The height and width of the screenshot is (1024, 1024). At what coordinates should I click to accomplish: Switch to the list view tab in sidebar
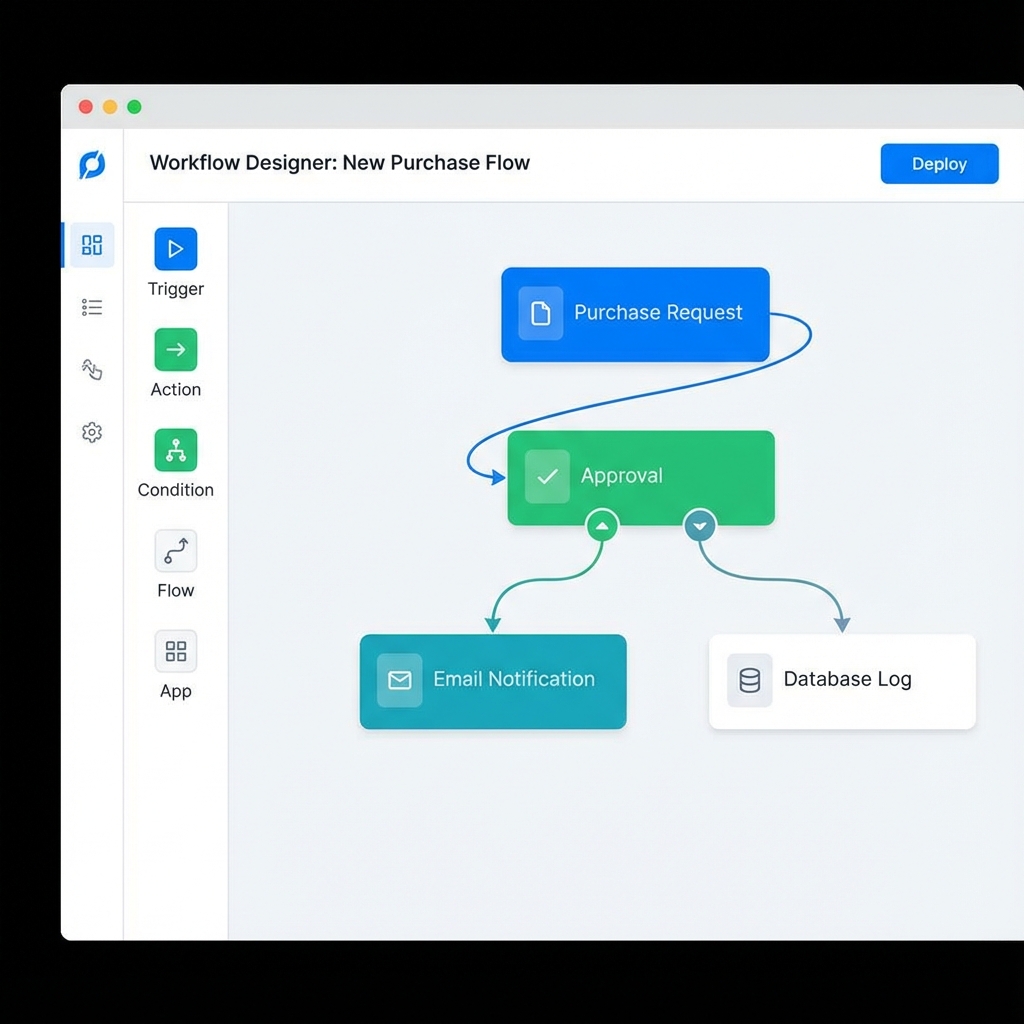click(x=91, y=306)
